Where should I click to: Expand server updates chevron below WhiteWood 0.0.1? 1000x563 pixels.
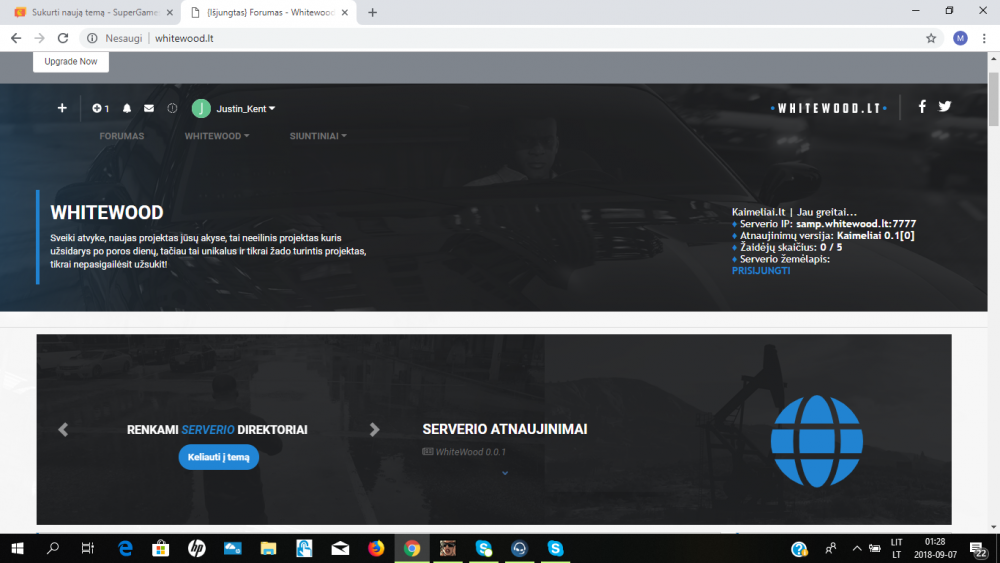pyautogui.click(x=504, y=473)
